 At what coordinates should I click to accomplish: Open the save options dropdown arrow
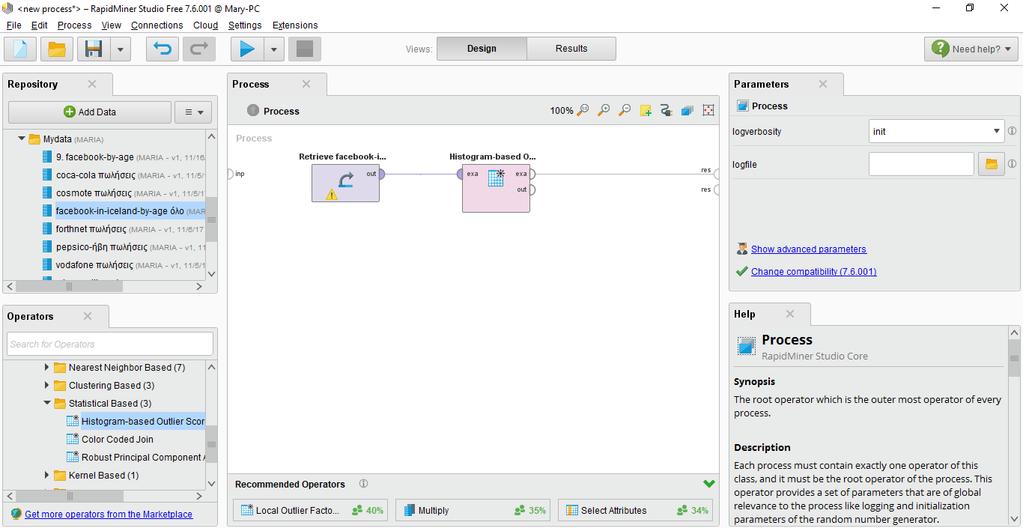(x=121, y=49)
